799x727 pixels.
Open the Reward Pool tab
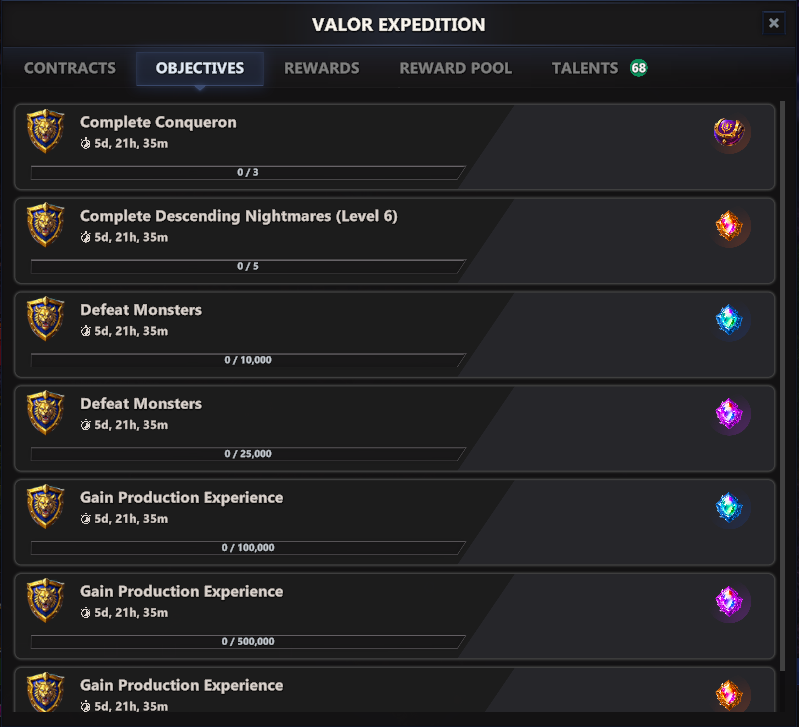(x=455, y=69)
